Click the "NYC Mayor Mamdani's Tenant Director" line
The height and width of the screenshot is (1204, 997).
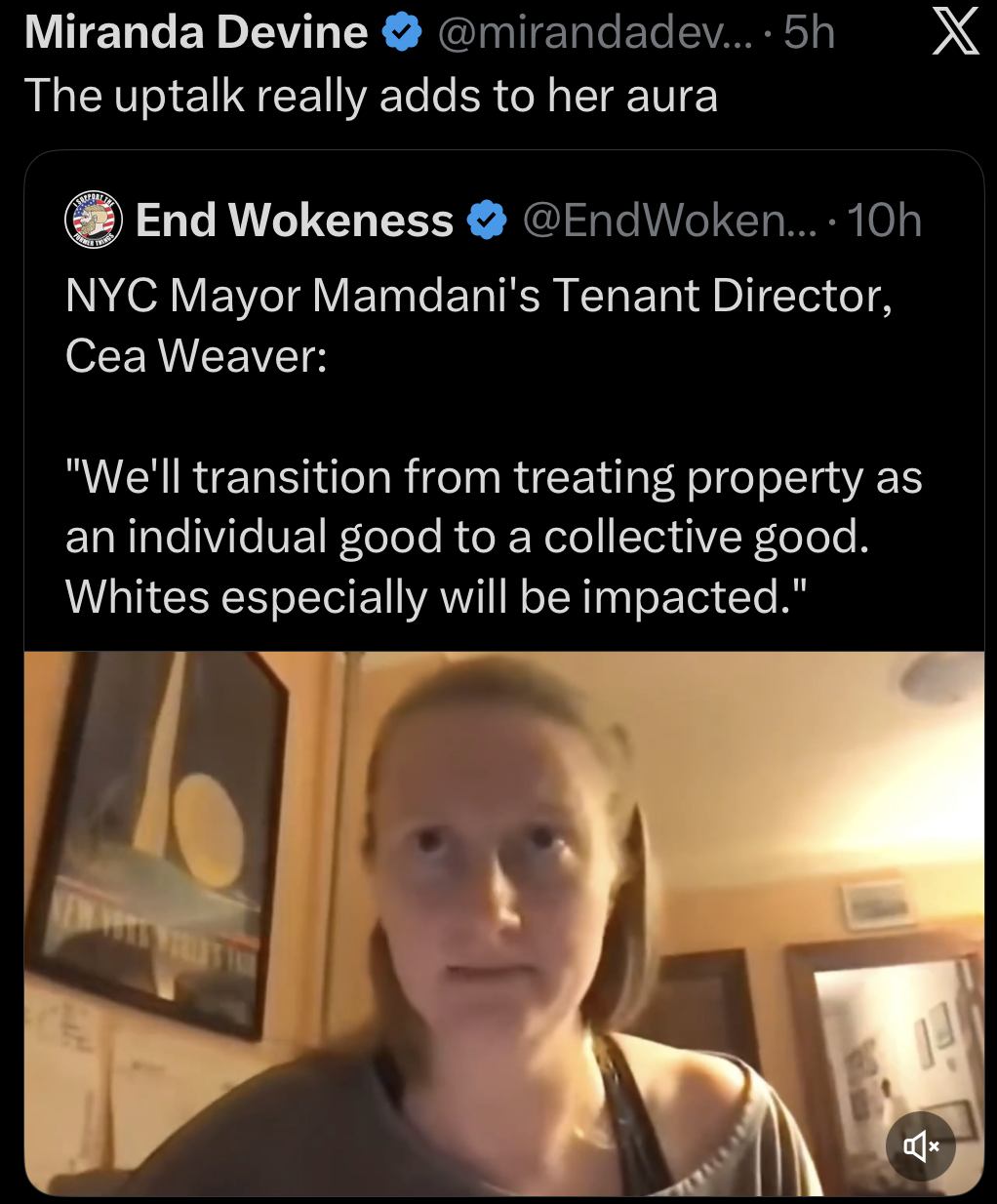tap(479, 296)
